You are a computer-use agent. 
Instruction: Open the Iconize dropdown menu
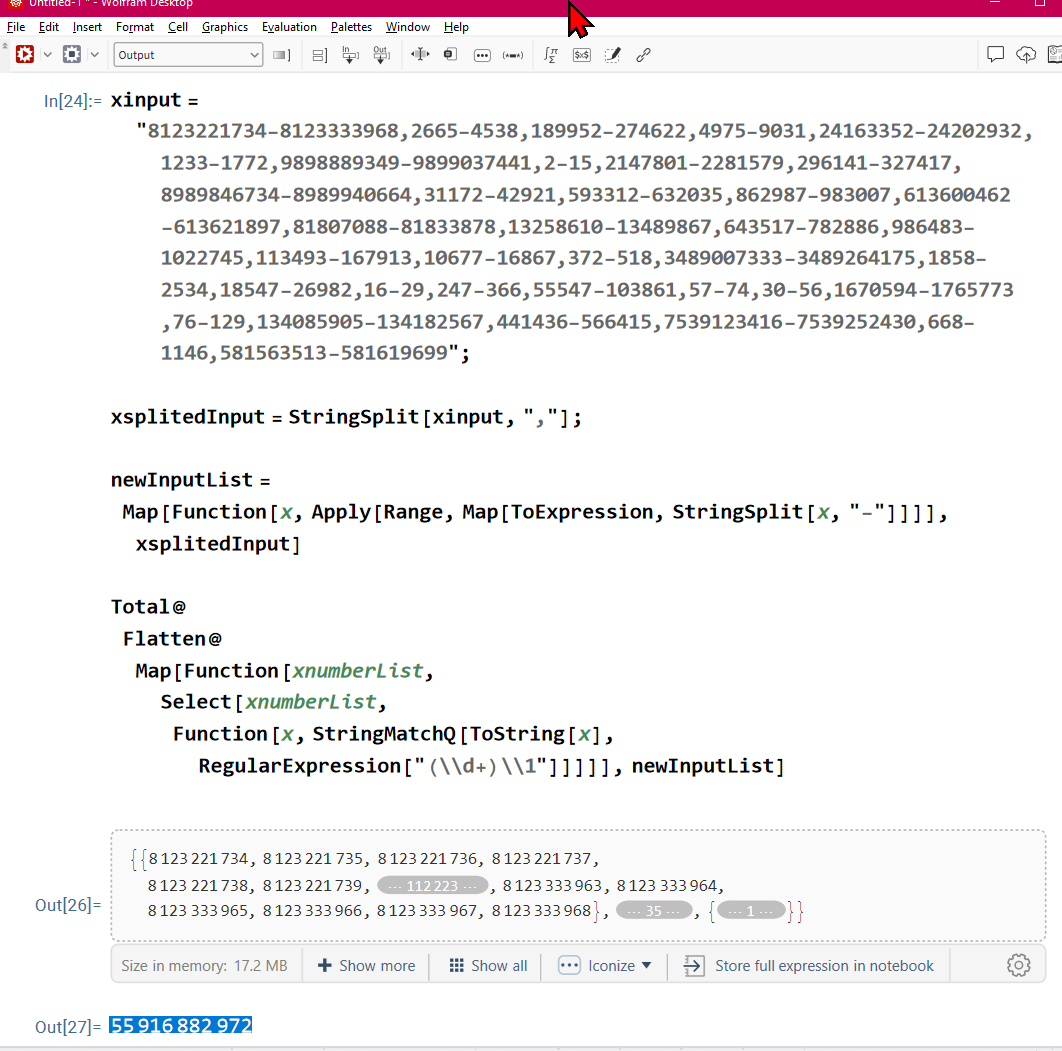[606, 965]
